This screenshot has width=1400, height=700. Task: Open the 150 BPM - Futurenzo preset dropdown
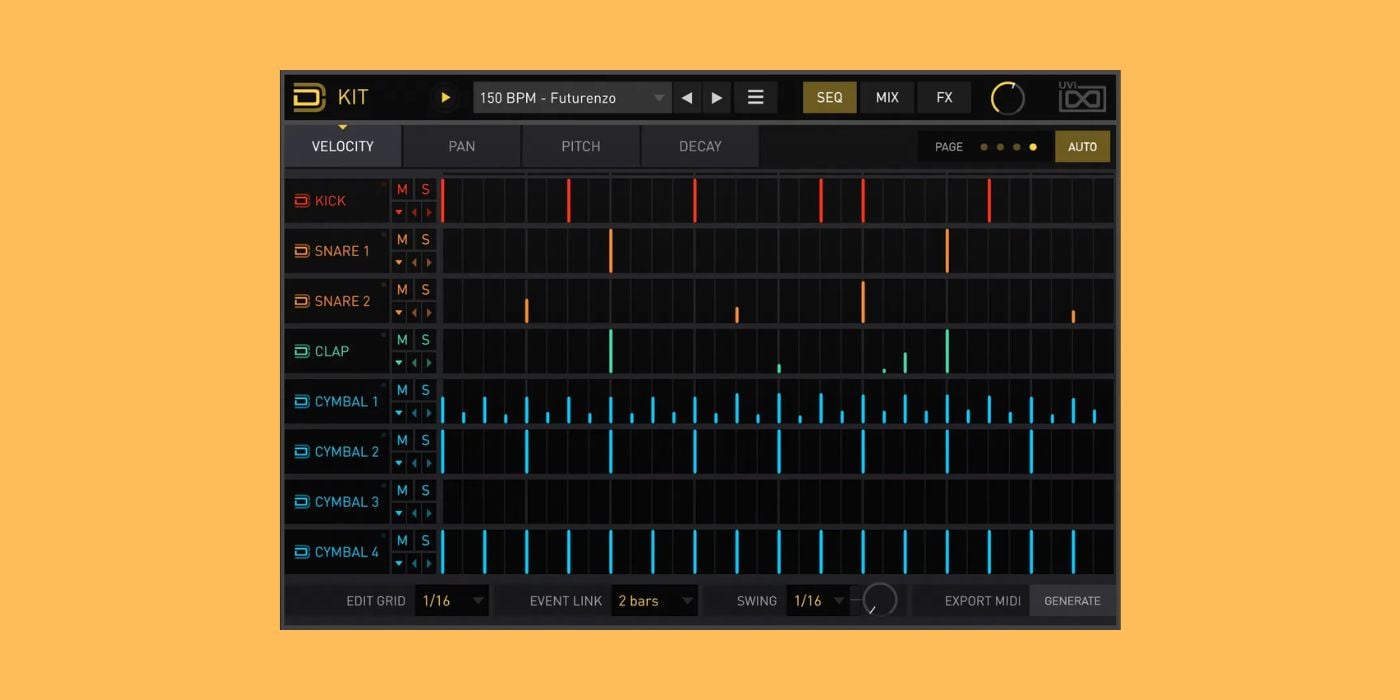click(x=572, y=98)
